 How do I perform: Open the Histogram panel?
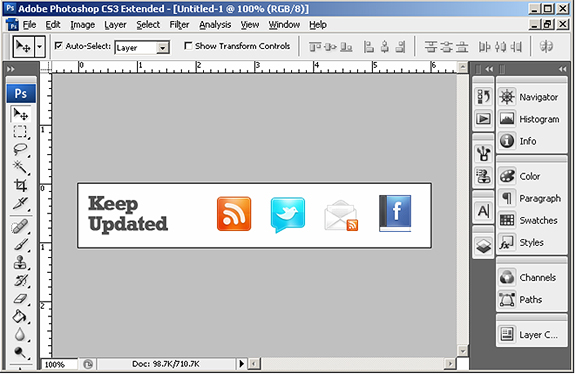pos(529,119)
